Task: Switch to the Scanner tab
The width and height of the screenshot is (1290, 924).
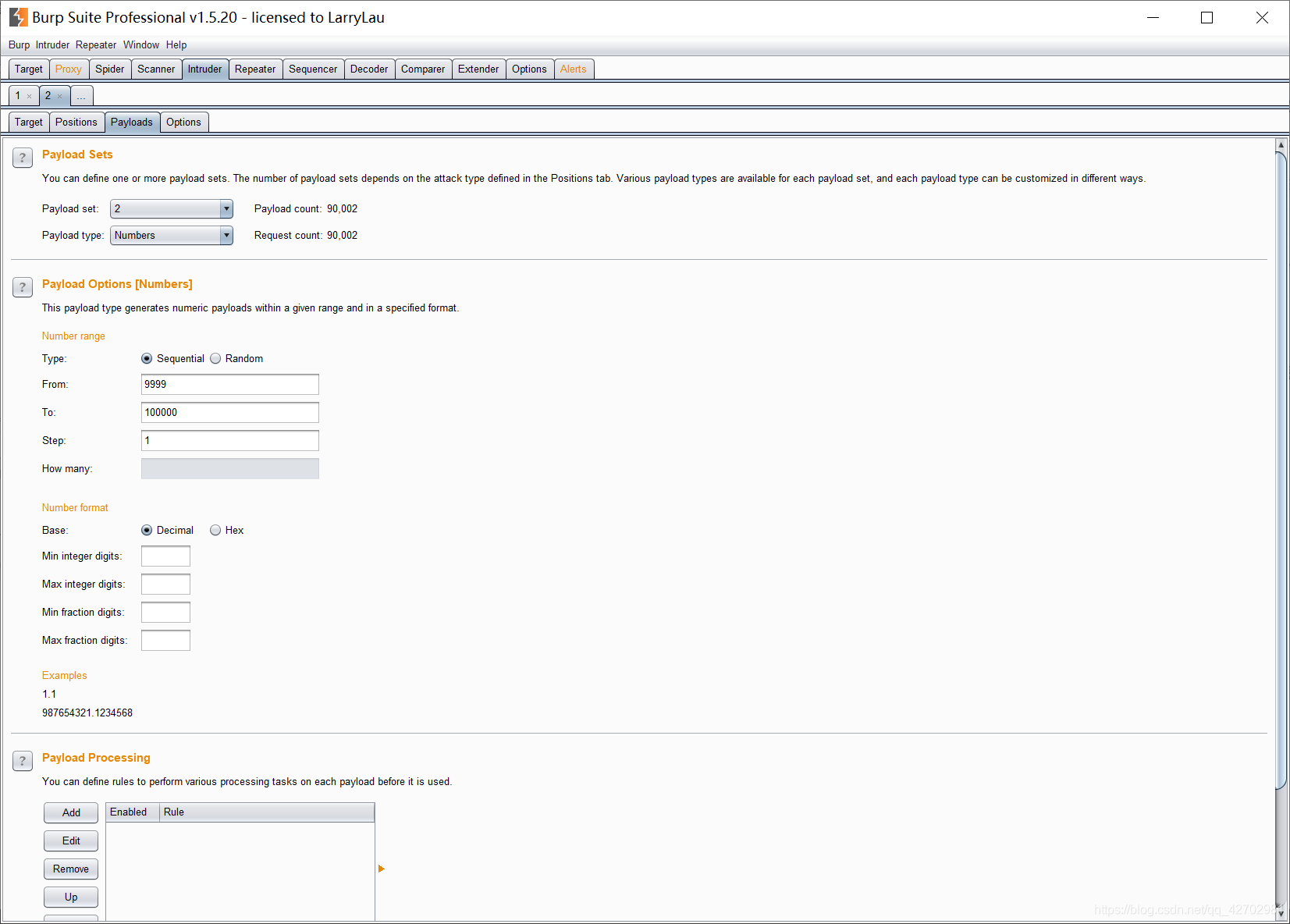Action: coord(156,69)
